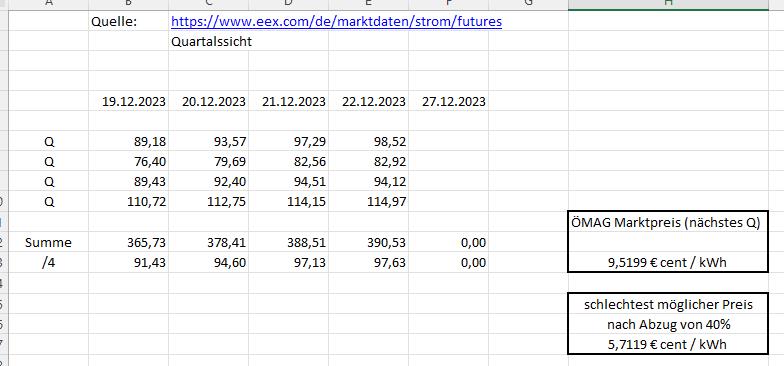The width and height of the screenshot is (784, 366).
Task: Open the eex.com futures hyperlink
Action: (336, 22)
